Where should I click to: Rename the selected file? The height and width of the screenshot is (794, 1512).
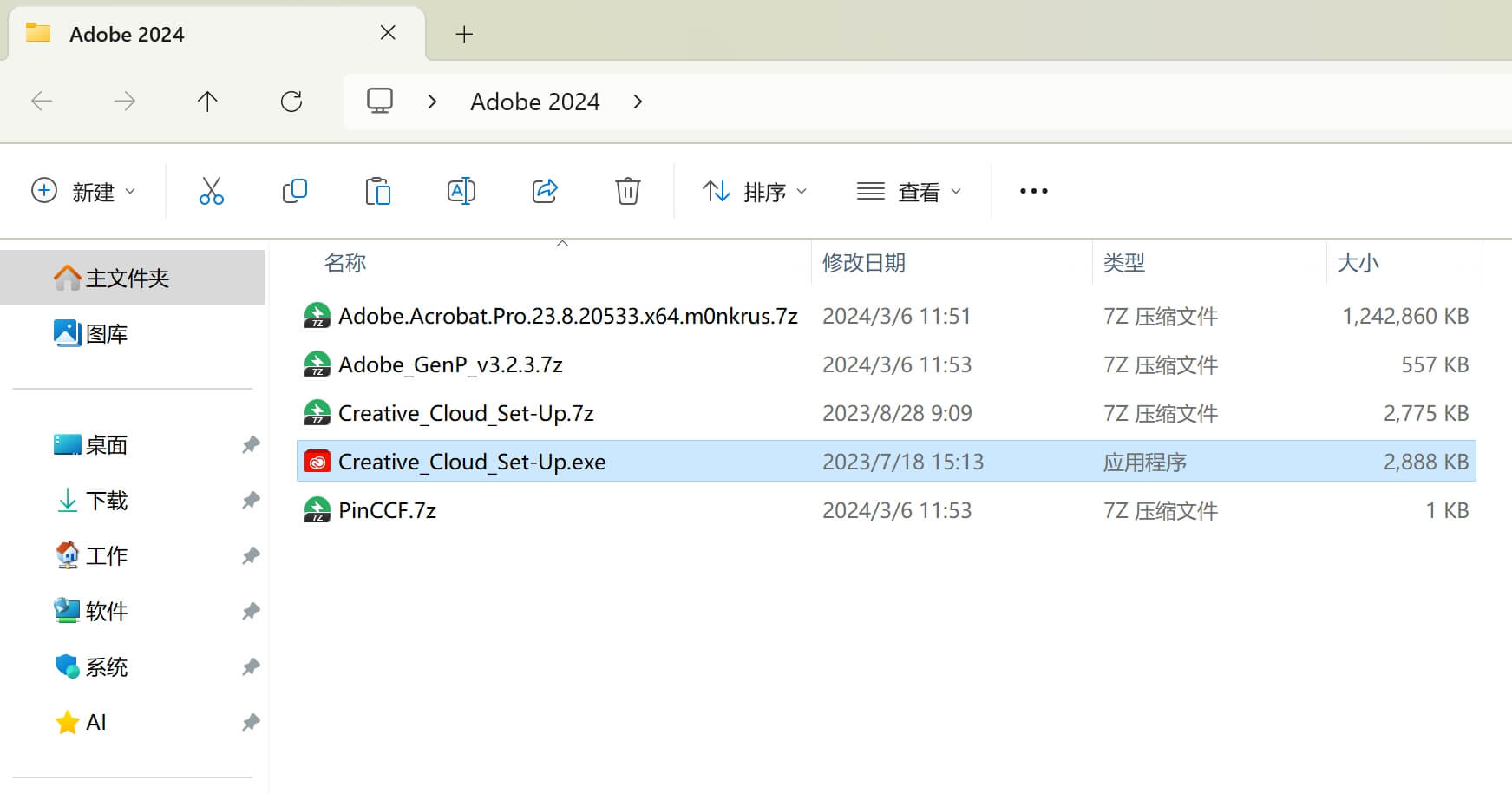(x=461, y=191)
